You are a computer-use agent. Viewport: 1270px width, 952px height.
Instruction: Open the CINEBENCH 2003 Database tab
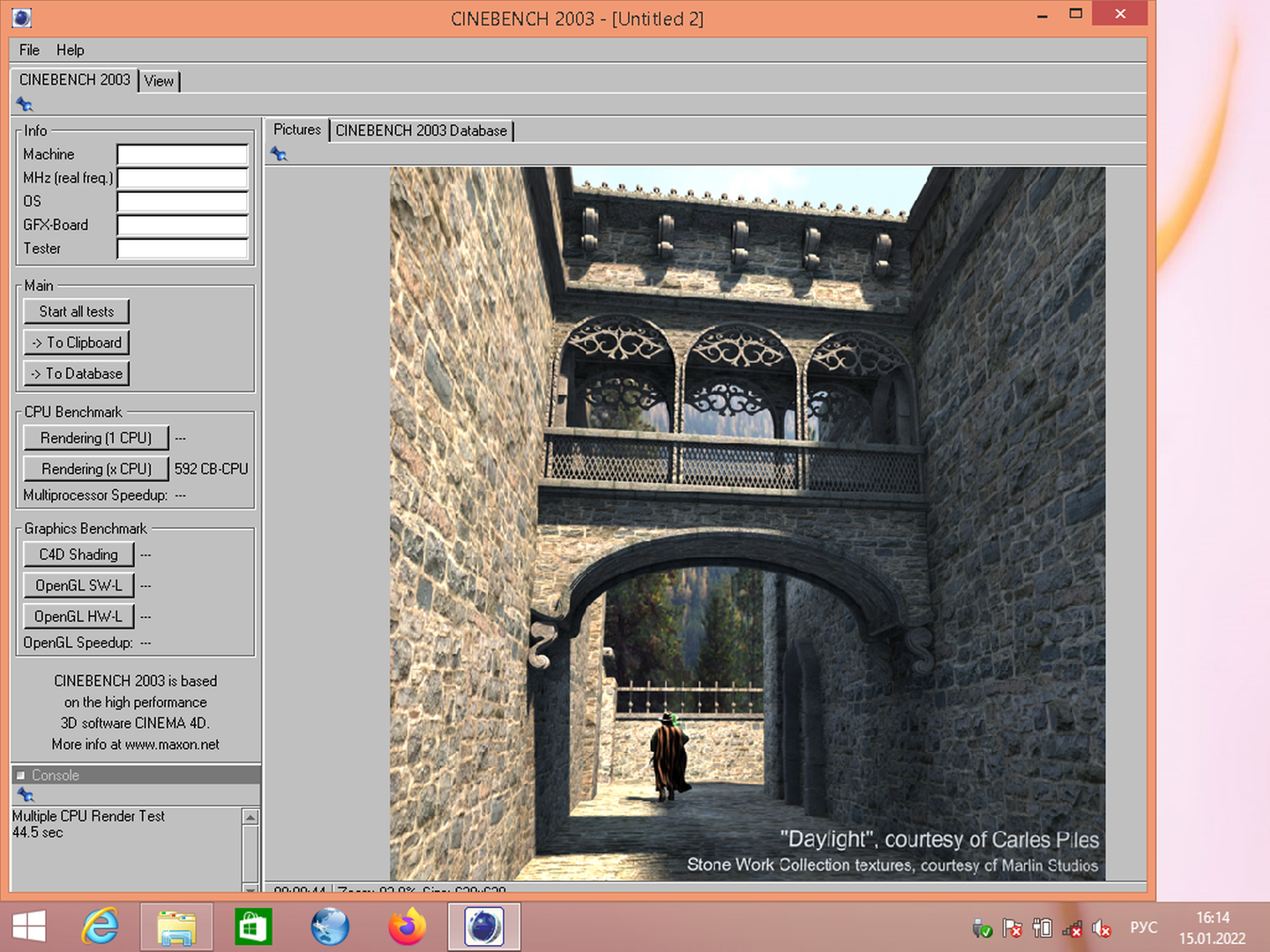coord(422,130)
